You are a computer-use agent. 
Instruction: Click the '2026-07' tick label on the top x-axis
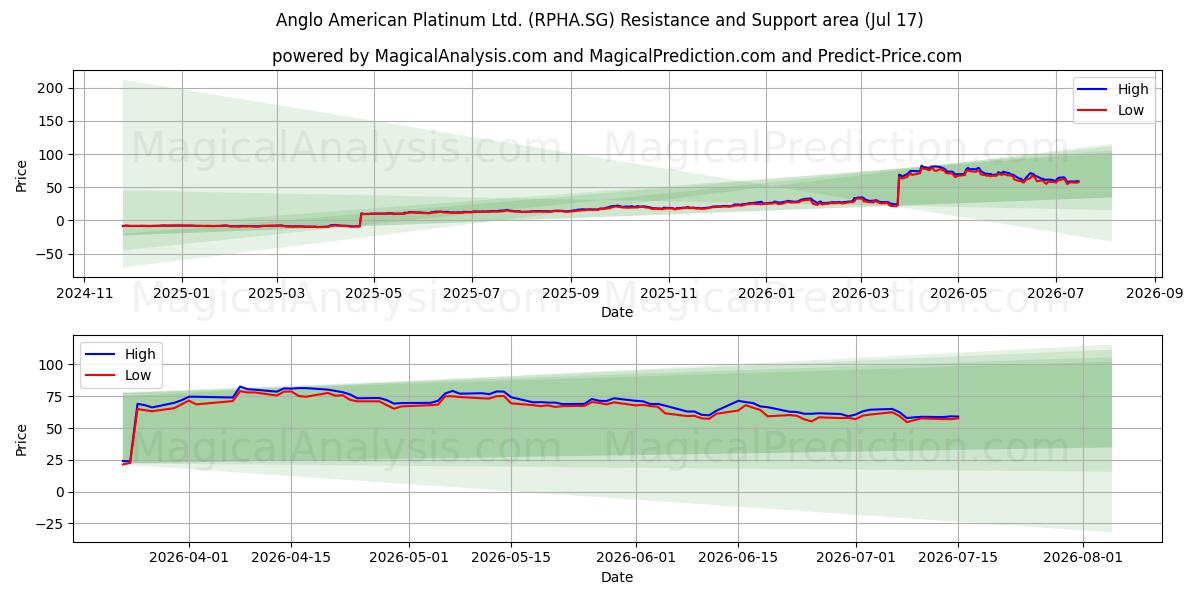(x=1056, y=296)
